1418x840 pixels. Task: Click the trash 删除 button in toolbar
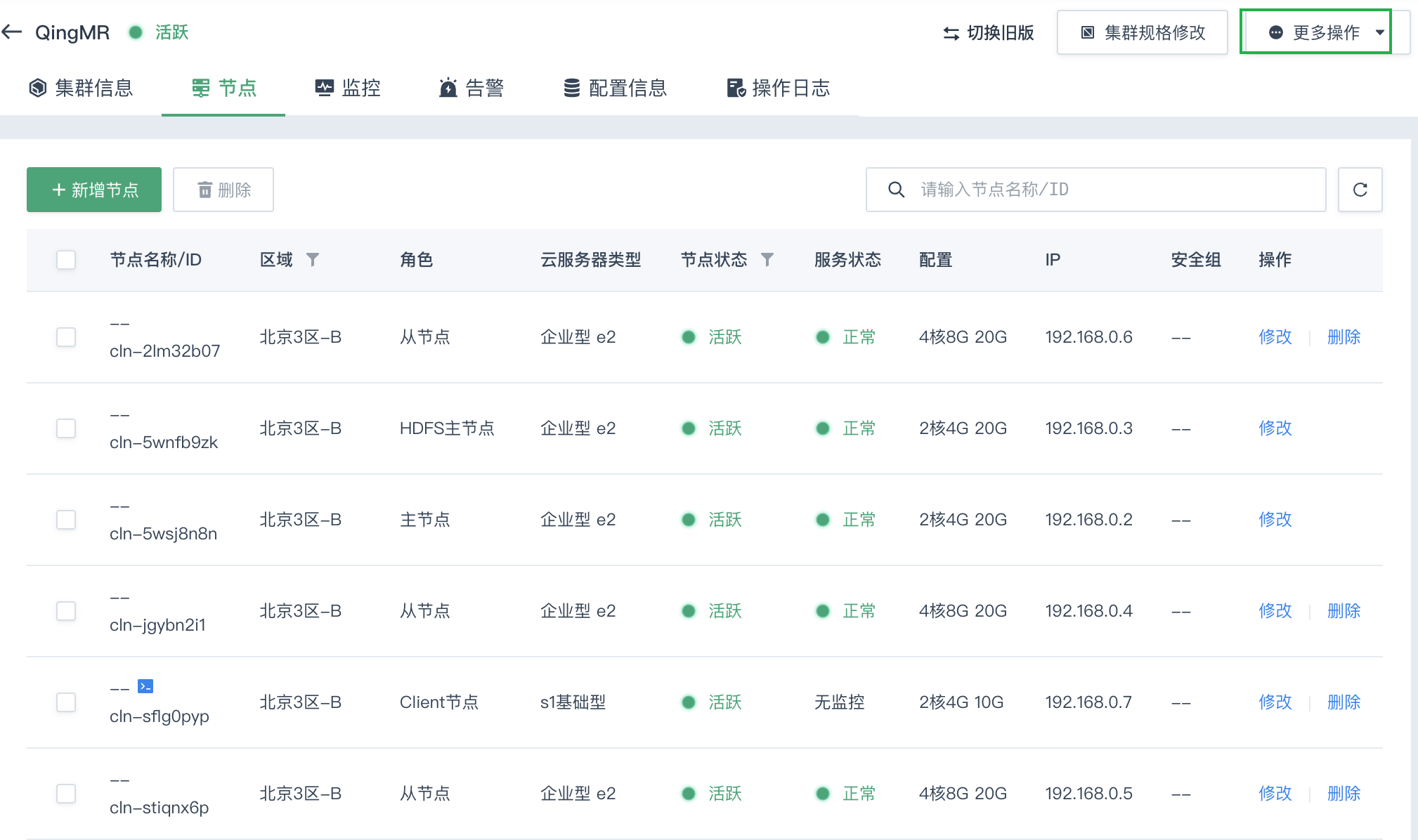coord(223,190)
